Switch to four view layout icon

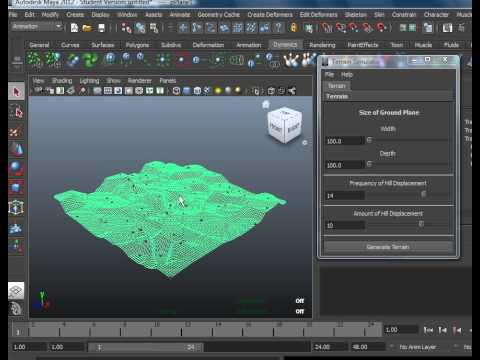16,309
